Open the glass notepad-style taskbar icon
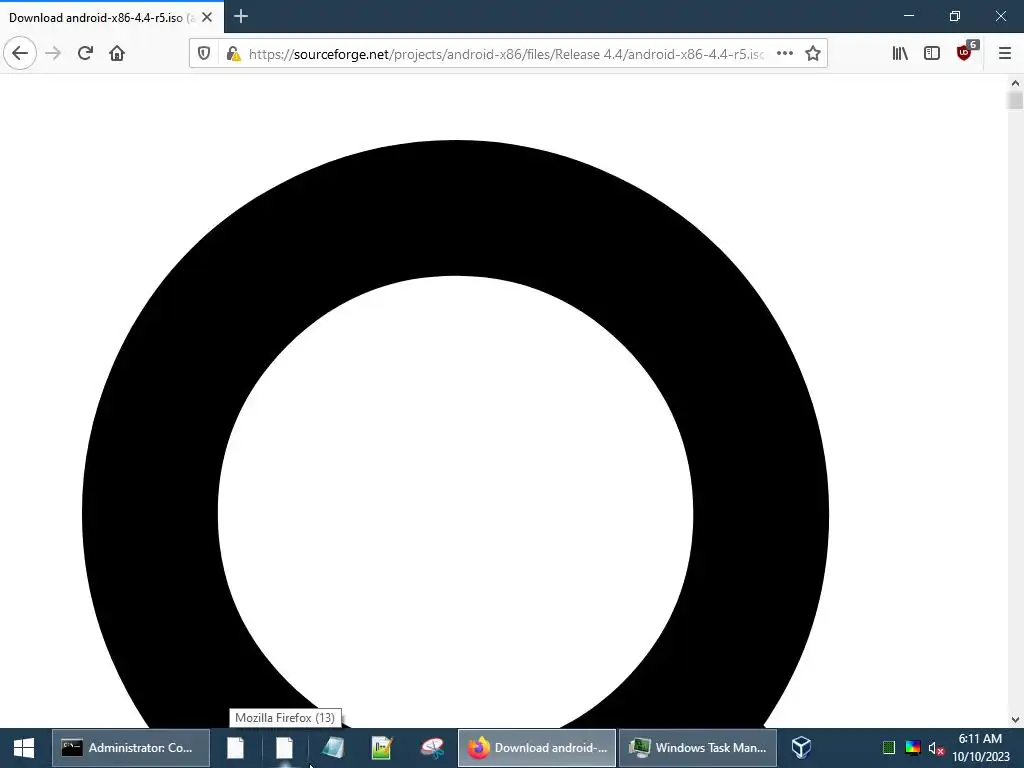This screenshot has width=1024, height=768. pyautogui.click(x=333, y=748)
